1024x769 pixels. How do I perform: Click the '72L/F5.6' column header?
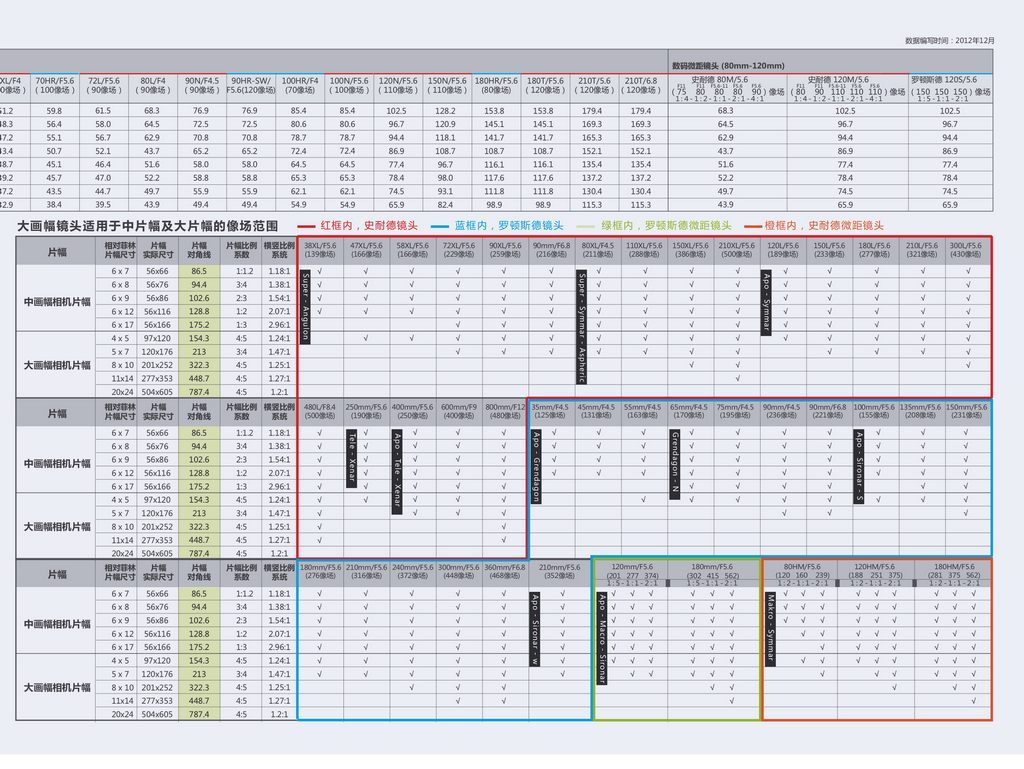tap(104, 86)
